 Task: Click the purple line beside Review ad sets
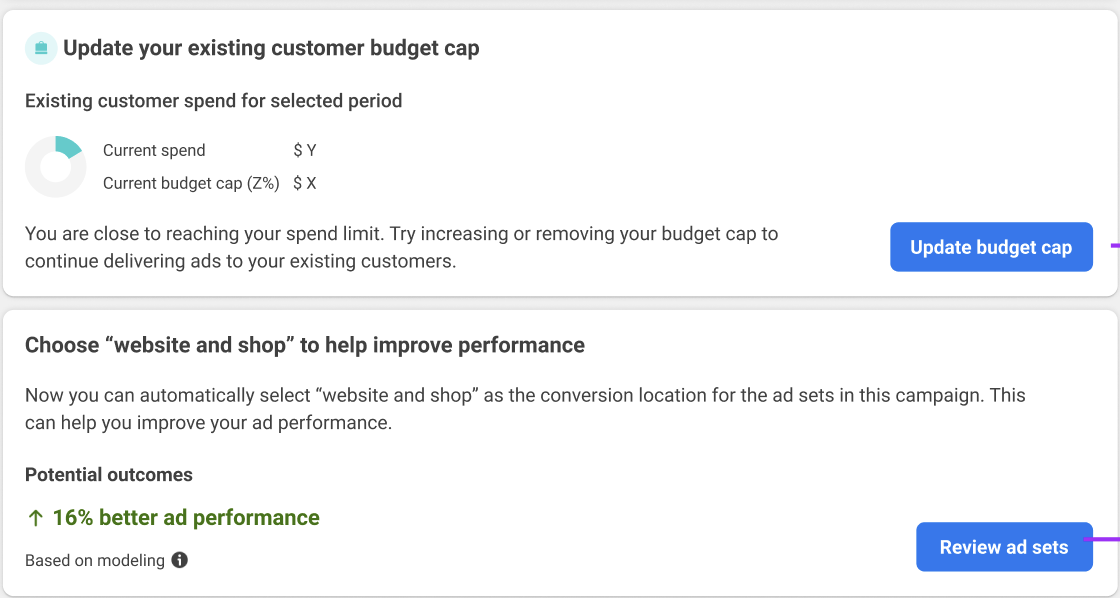tap(1101, 539)
